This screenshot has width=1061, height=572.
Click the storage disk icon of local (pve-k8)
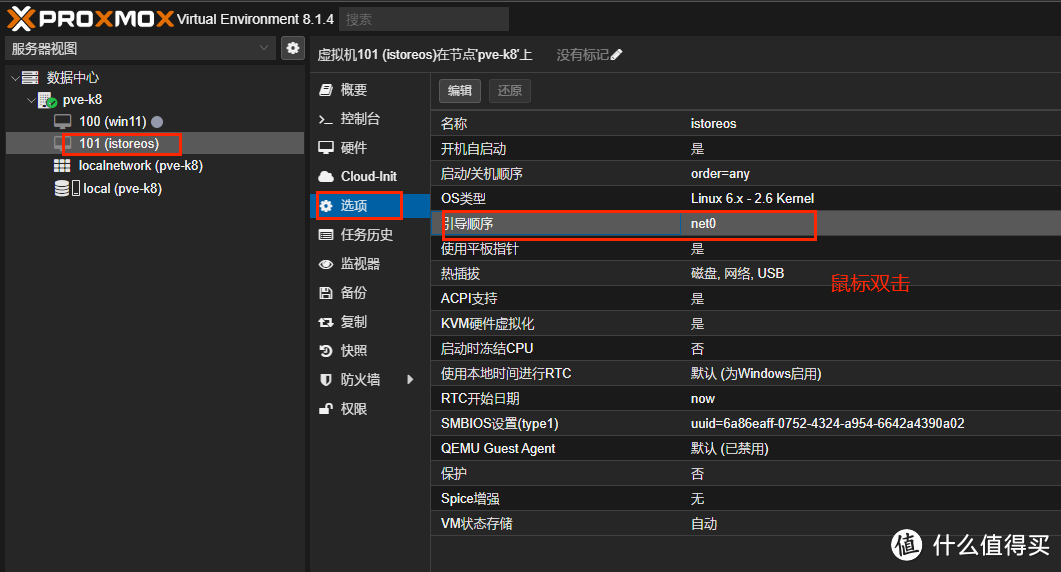[62, 188]
